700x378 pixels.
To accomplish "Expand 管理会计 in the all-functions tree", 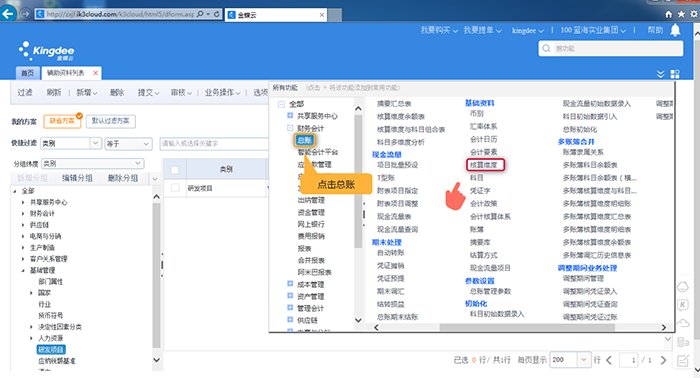I will click(290, 308).
